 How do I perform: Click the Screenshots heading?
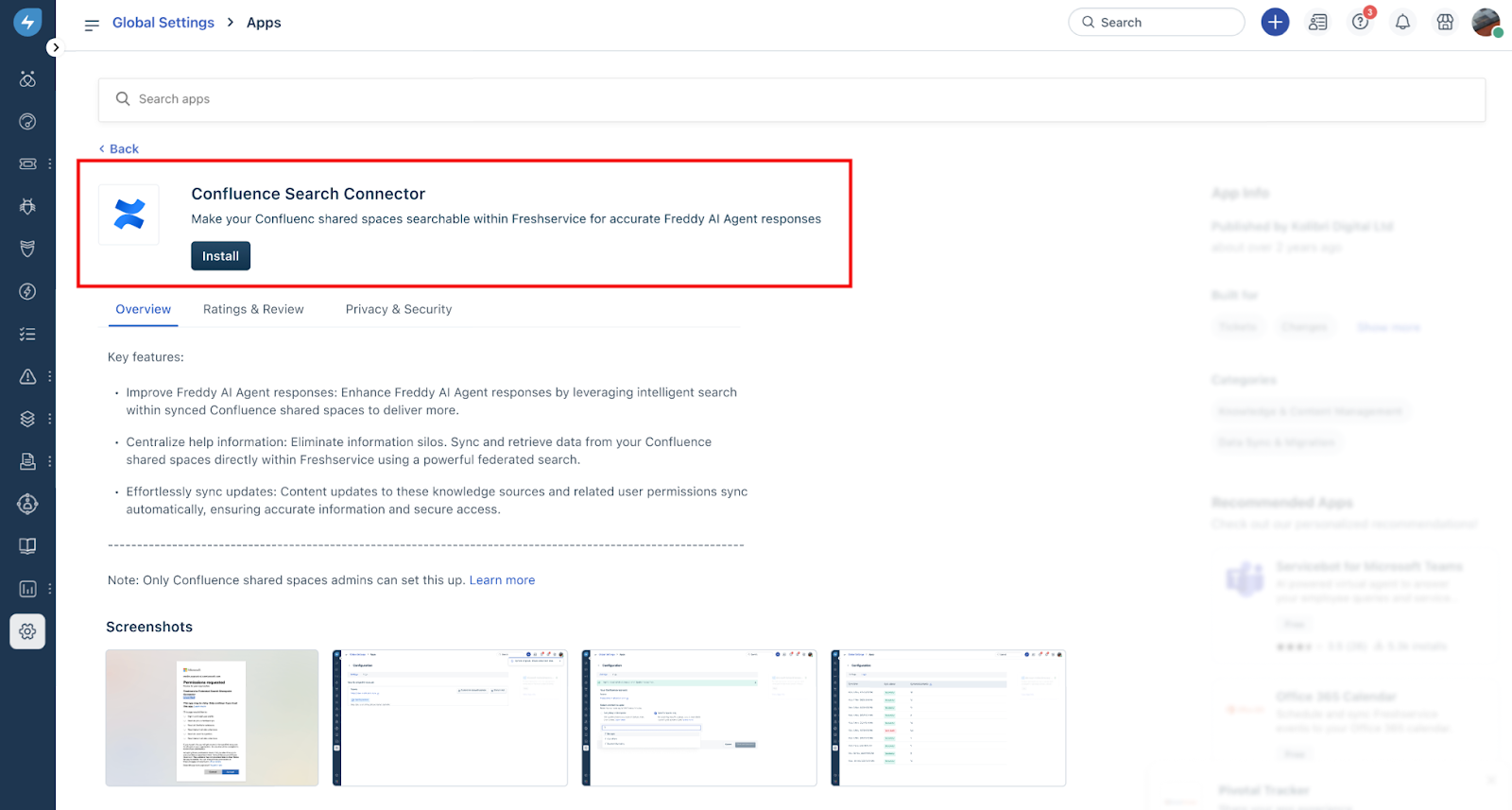(x=149, y=627)
